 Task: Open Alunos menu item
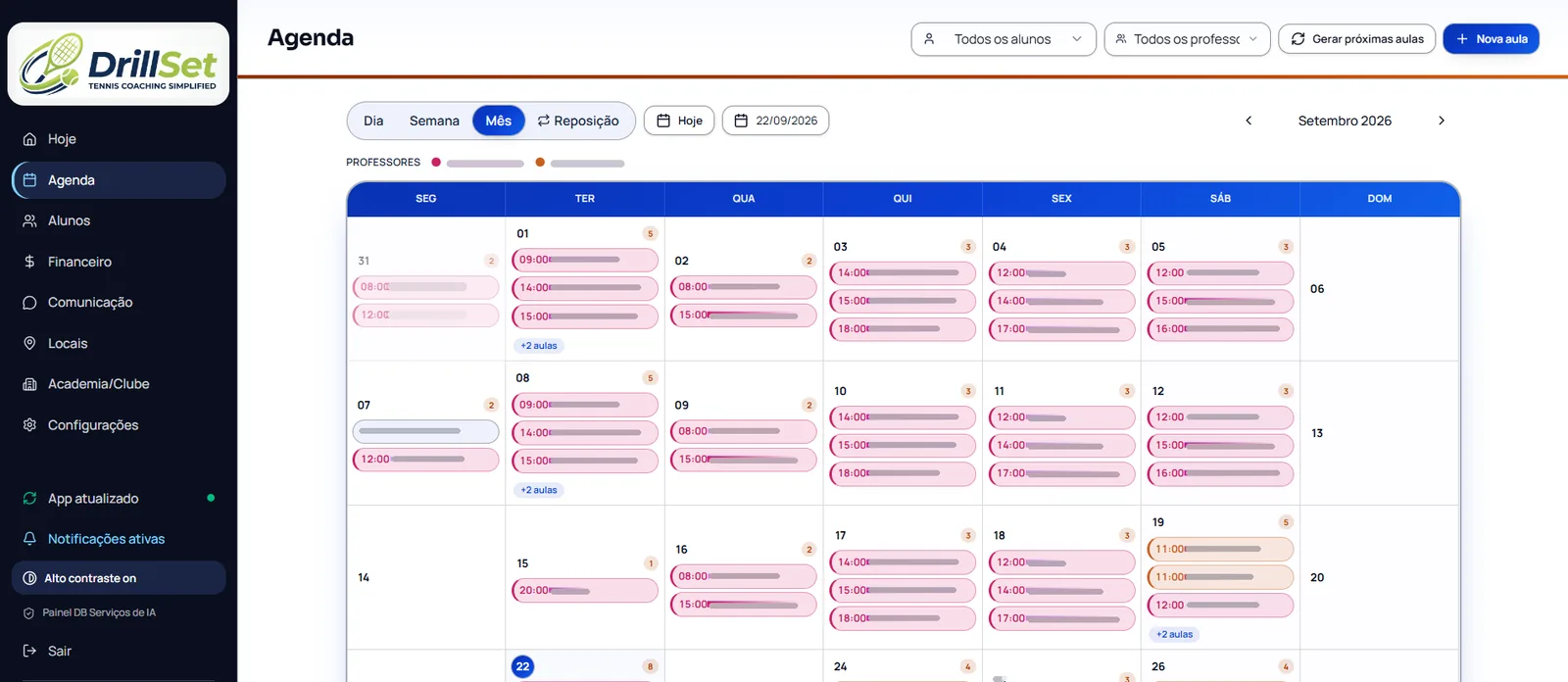coord(119,220)
